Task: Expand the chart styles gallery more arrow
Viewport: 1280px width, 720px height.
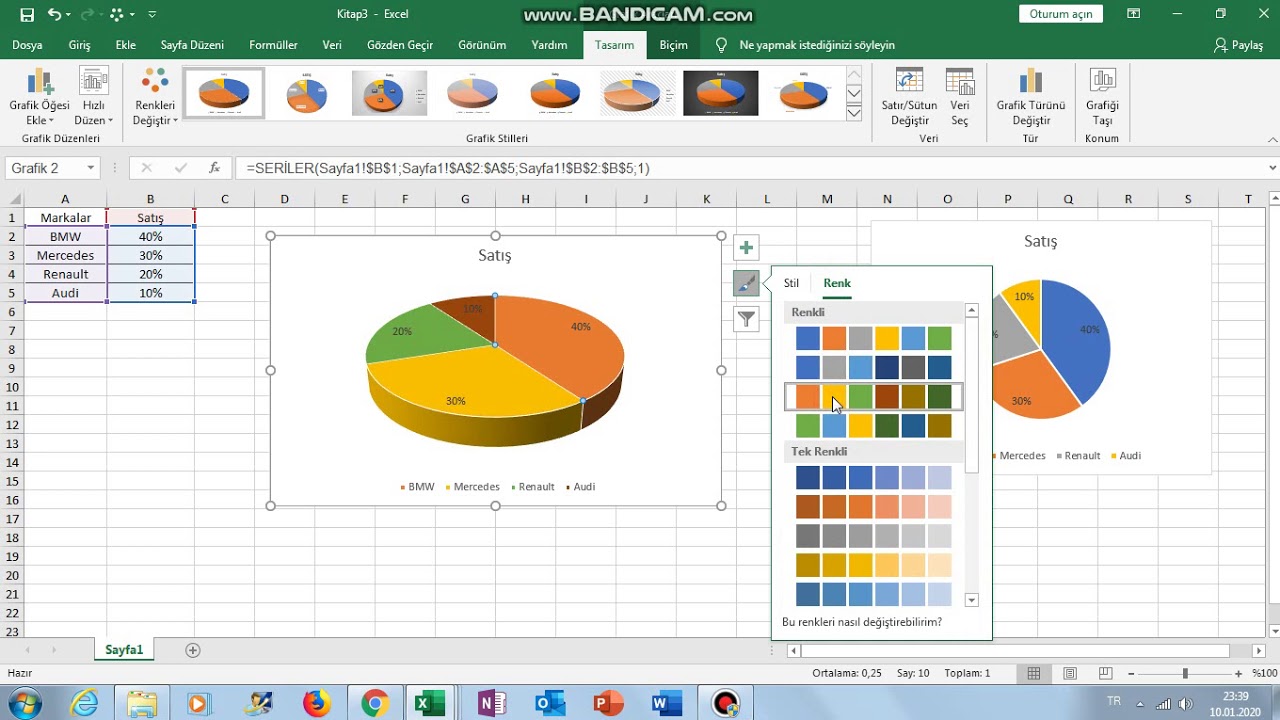Action: coord(854,114)
